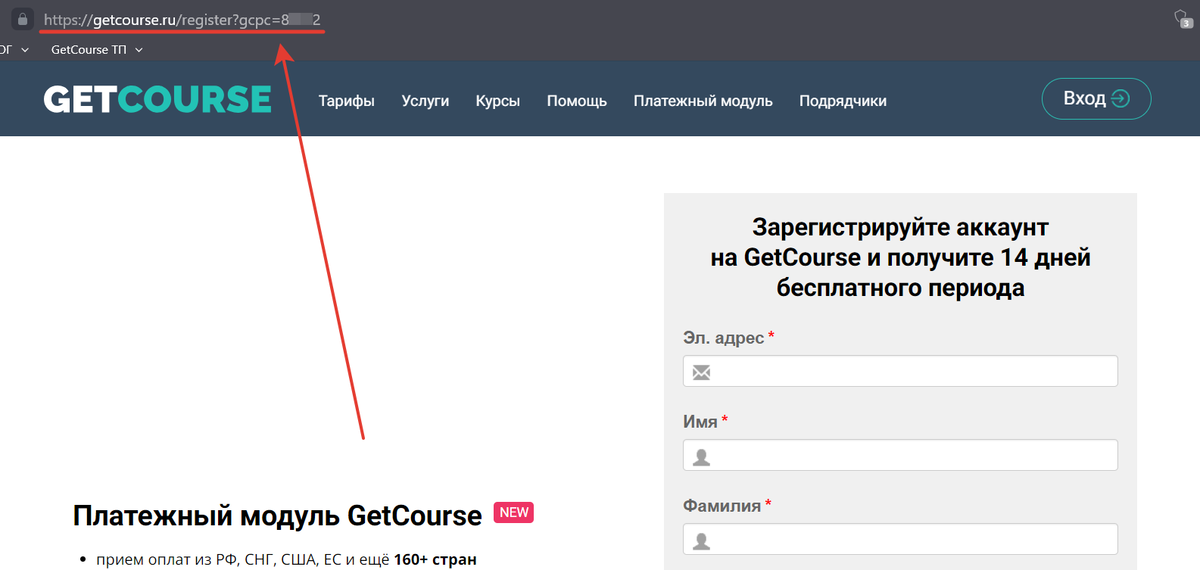Open the Помощь menu item
1200x570 pixels.
click(577, 100)
